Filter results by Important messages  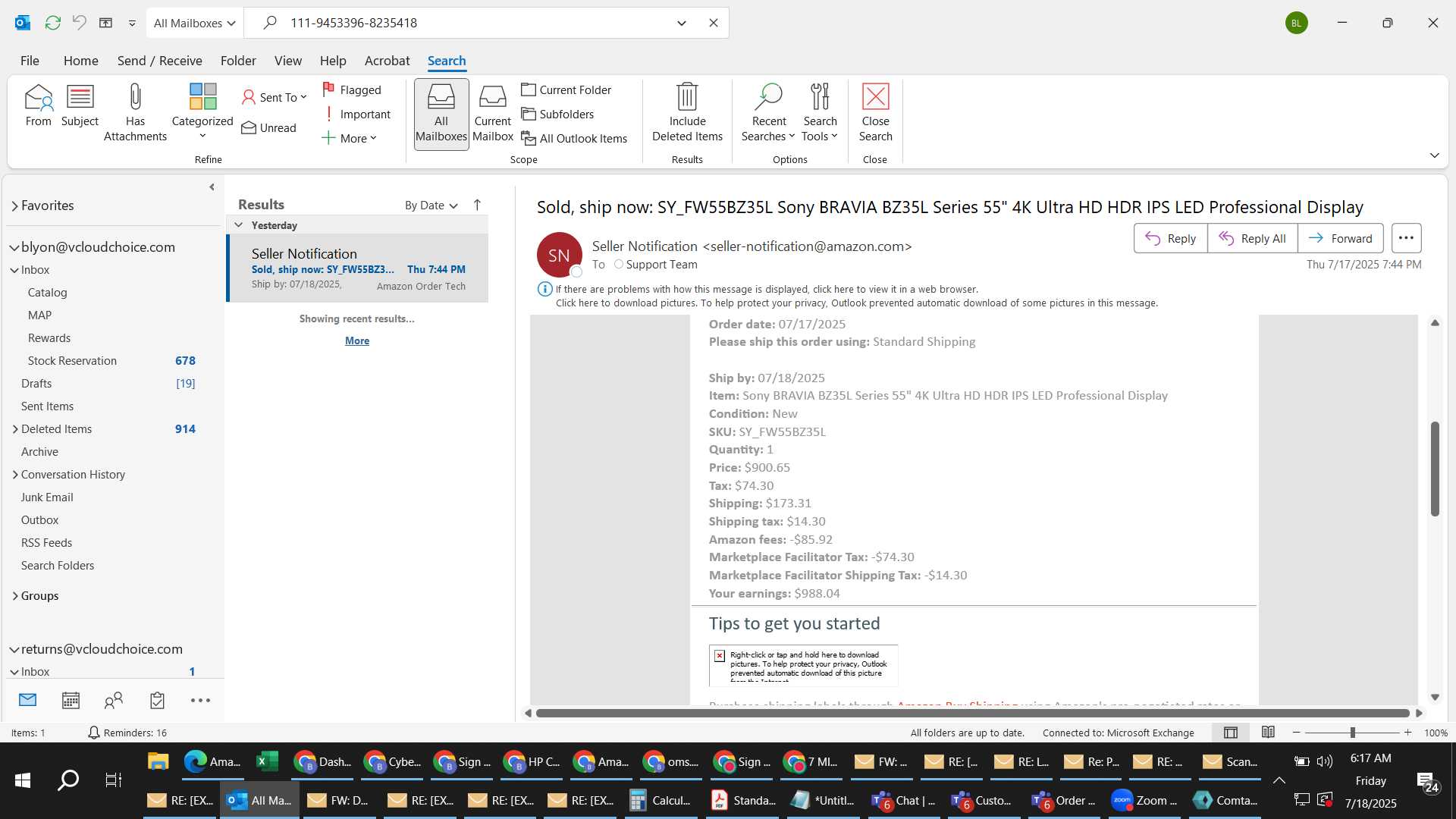coord(356,114)
